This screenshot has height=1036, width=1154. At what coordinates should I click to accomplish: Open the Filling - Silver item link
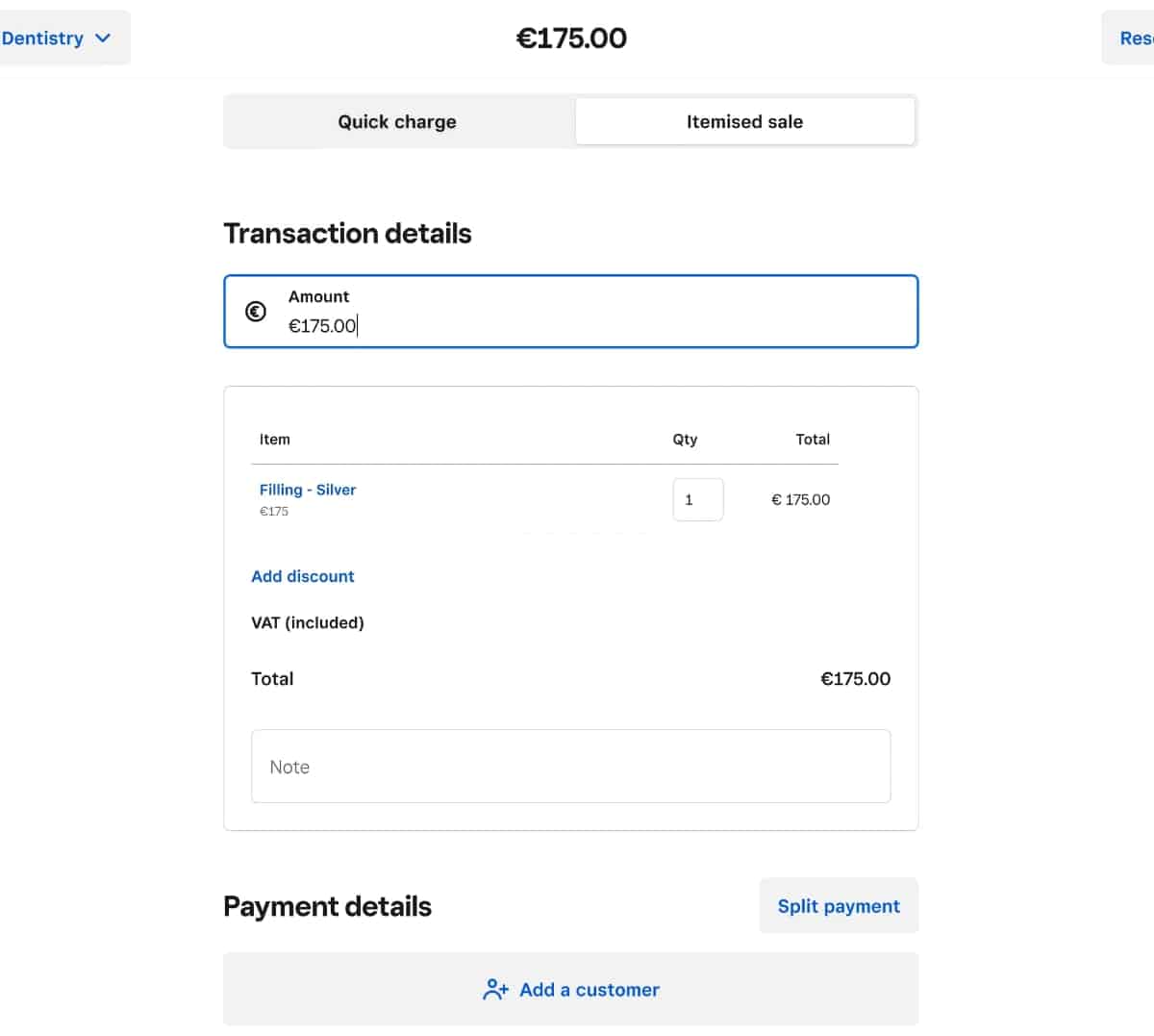308,490
